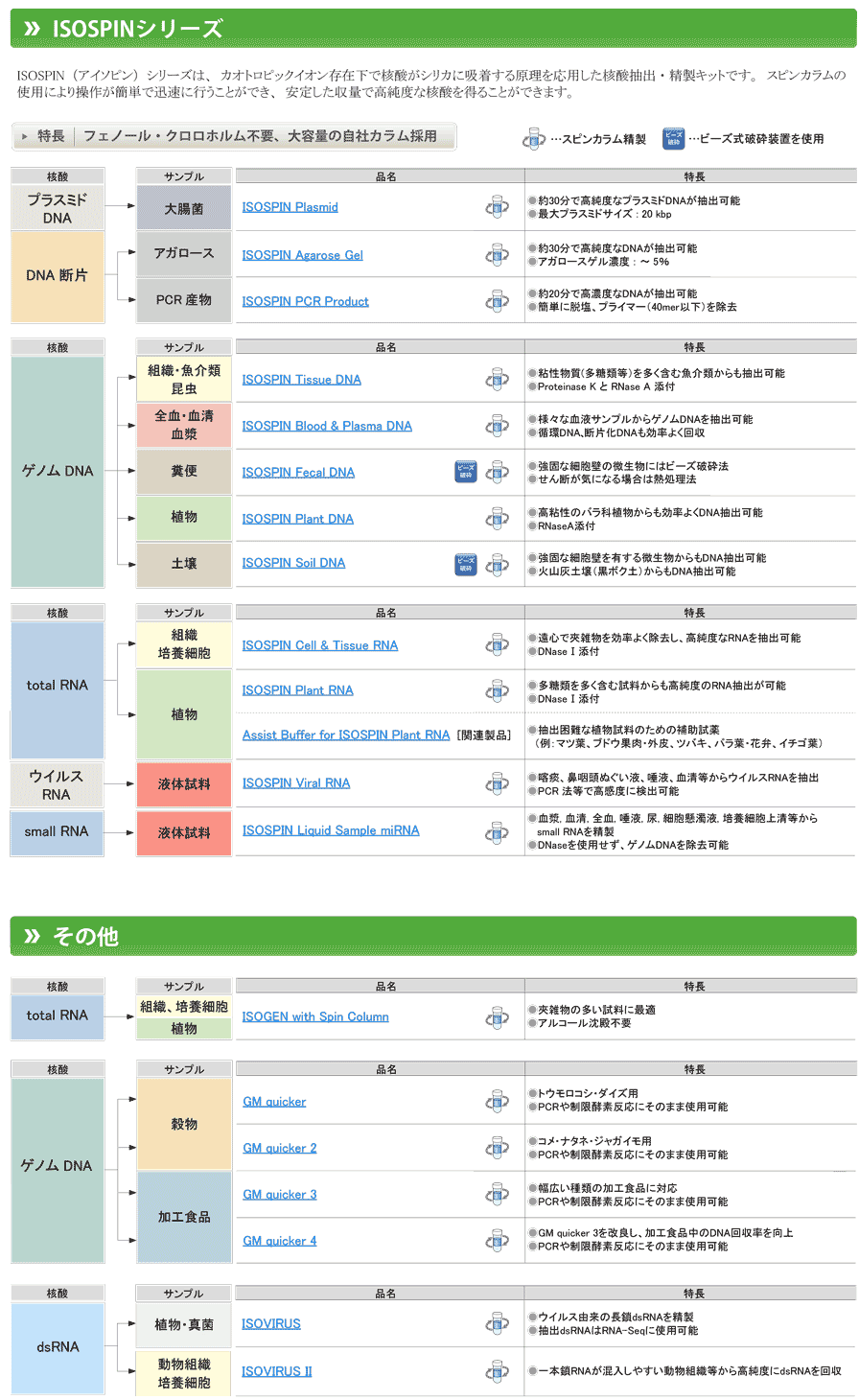Click spin column icon in GM quicker 2 row

pyautogui.click(x=497, y=1148)
